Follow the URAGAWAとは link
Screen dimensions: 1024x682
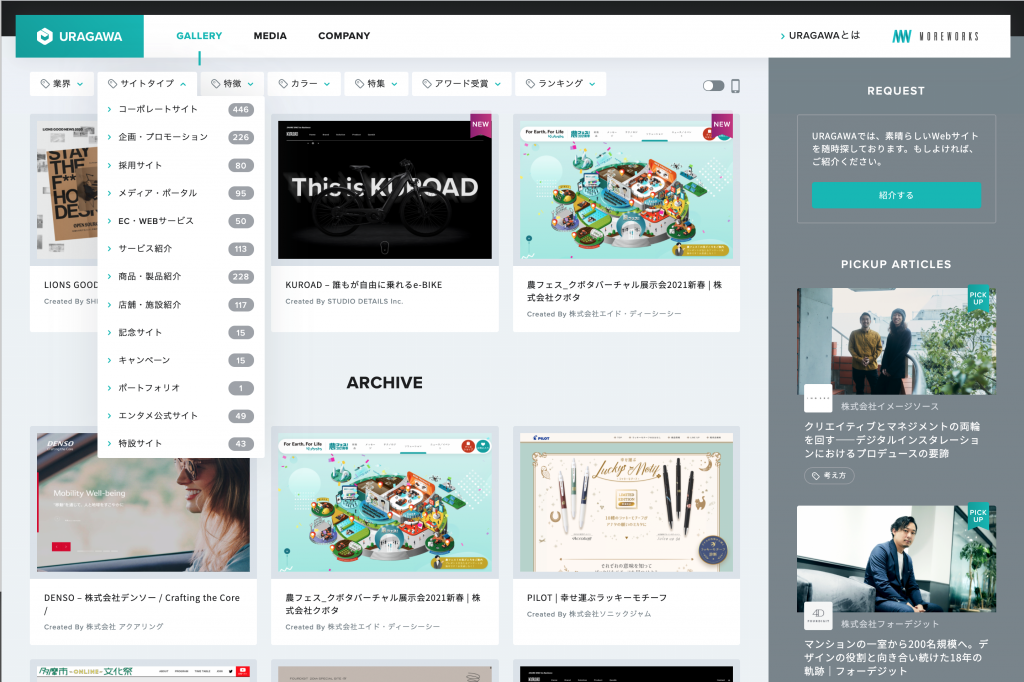(820, 36)
